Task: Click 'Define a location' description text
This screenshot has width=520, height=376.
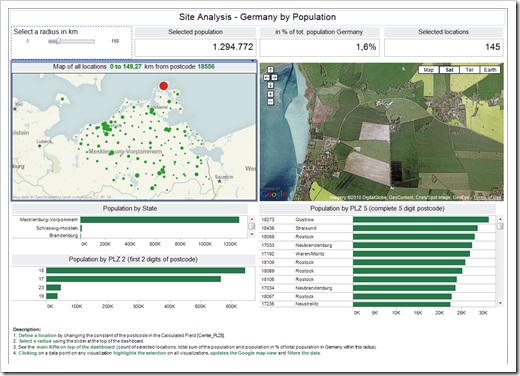Action: pyautogui.click(x=38, y=335)
